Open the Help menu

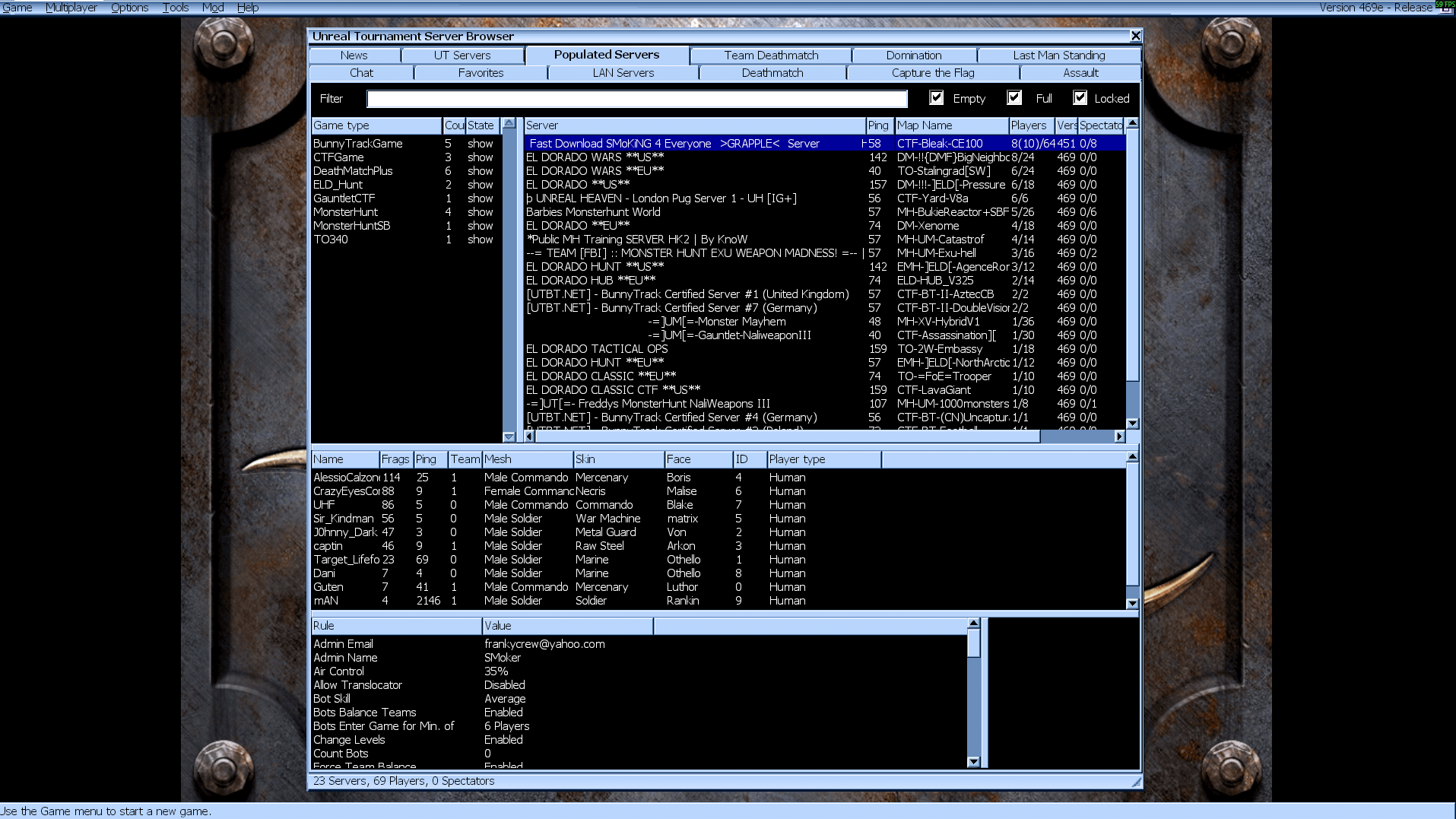point(248,8)
